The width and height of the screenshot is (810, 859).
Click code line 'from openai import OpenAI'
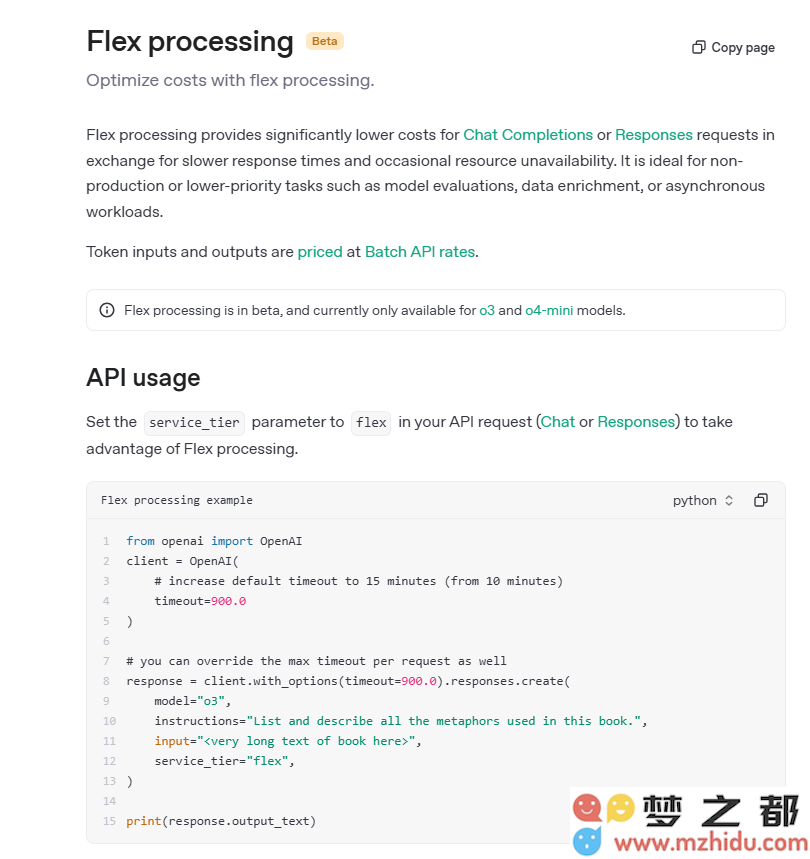(x=214, y=541)
